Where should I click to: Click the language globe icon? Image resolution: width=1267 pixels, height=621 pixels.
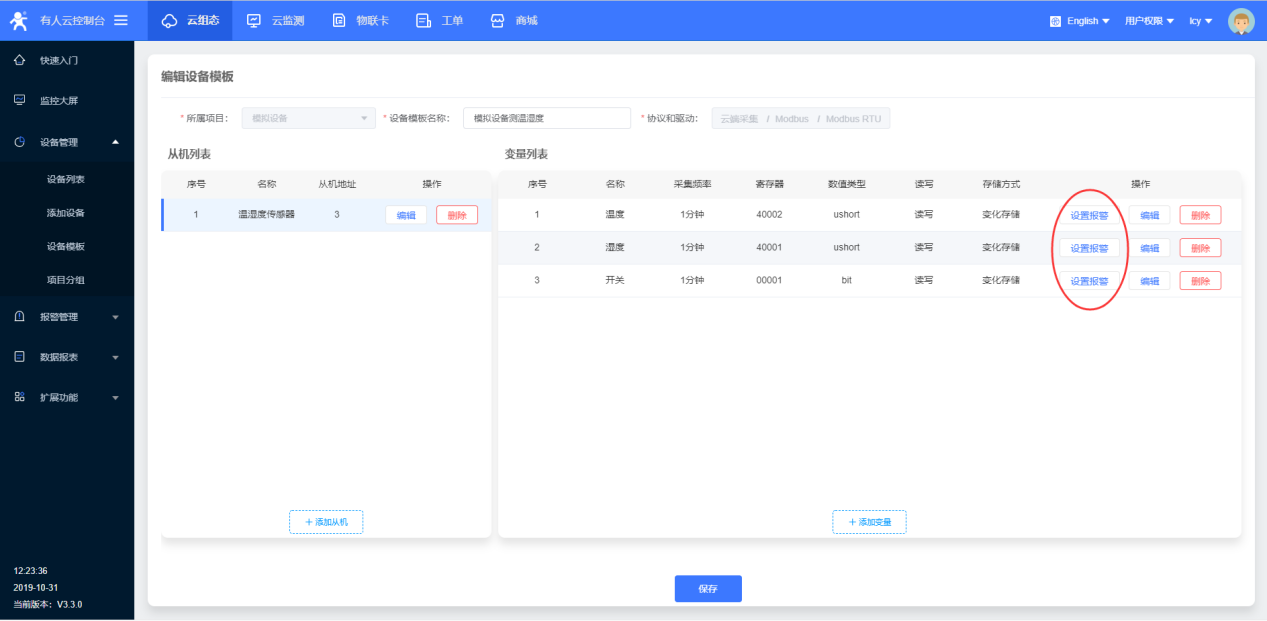[x=1056, y=21]
